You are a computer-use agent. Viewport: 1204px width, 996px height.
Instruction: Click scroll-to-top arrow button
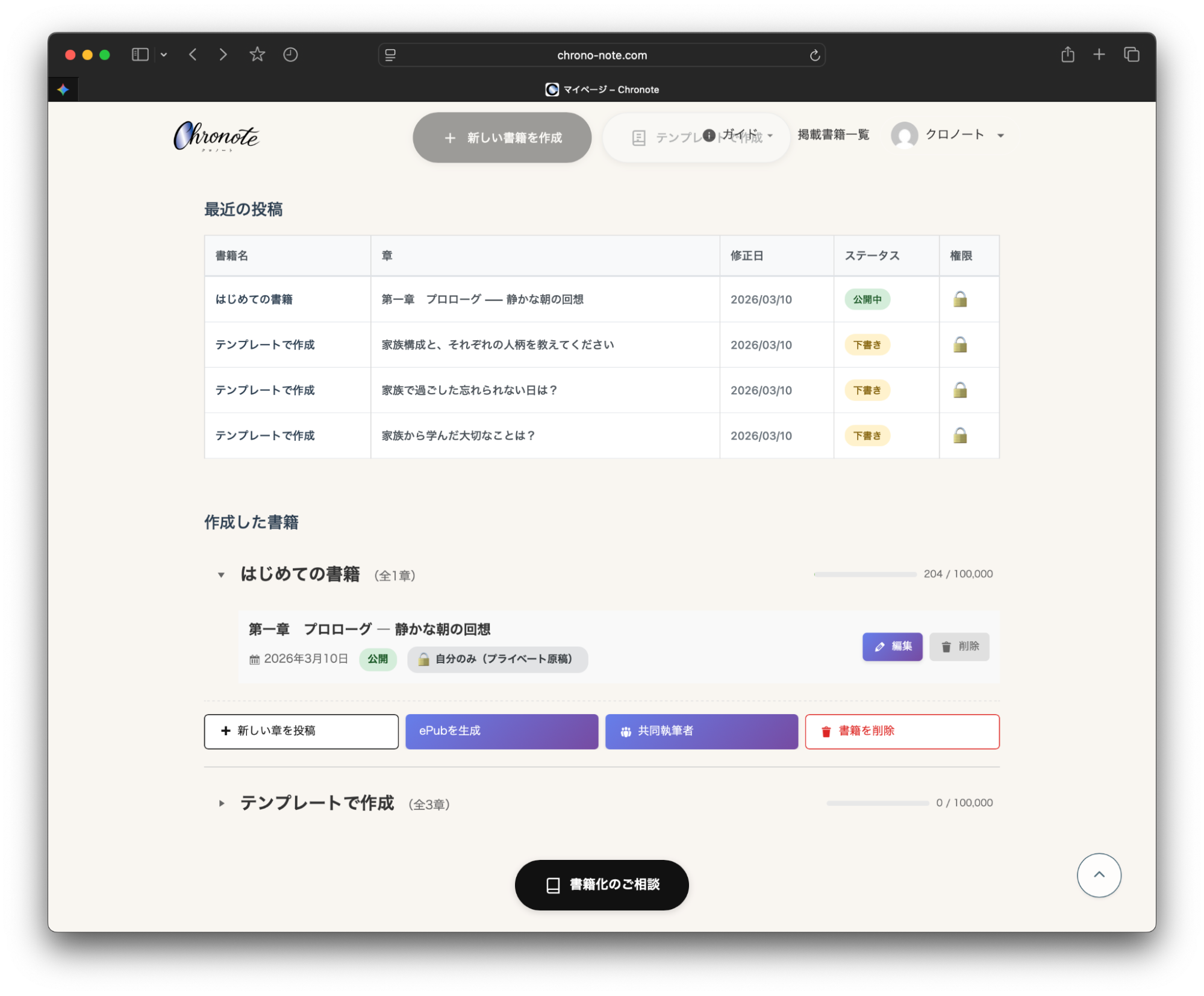[x=1099, y=875]
